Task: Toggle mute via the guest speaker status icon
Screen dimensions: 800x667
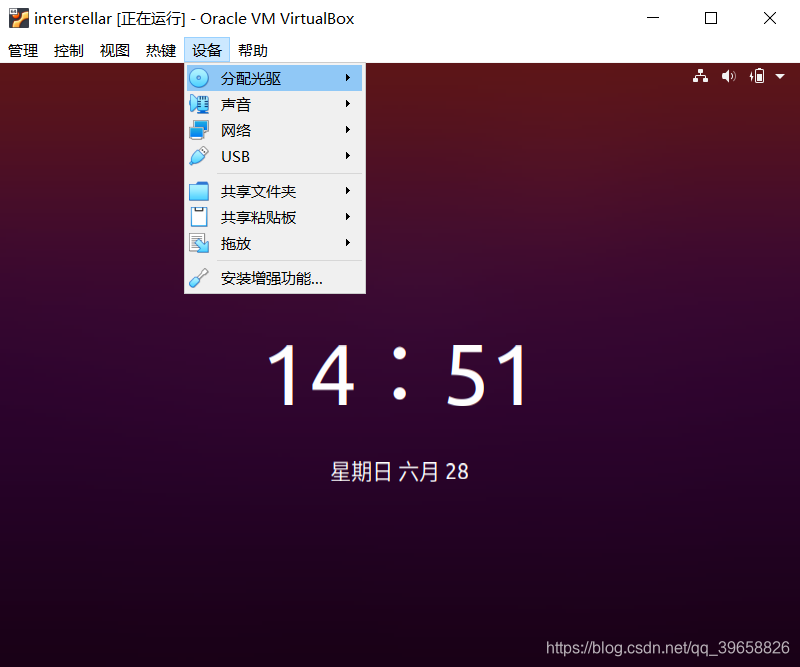Action: (728, 75)
